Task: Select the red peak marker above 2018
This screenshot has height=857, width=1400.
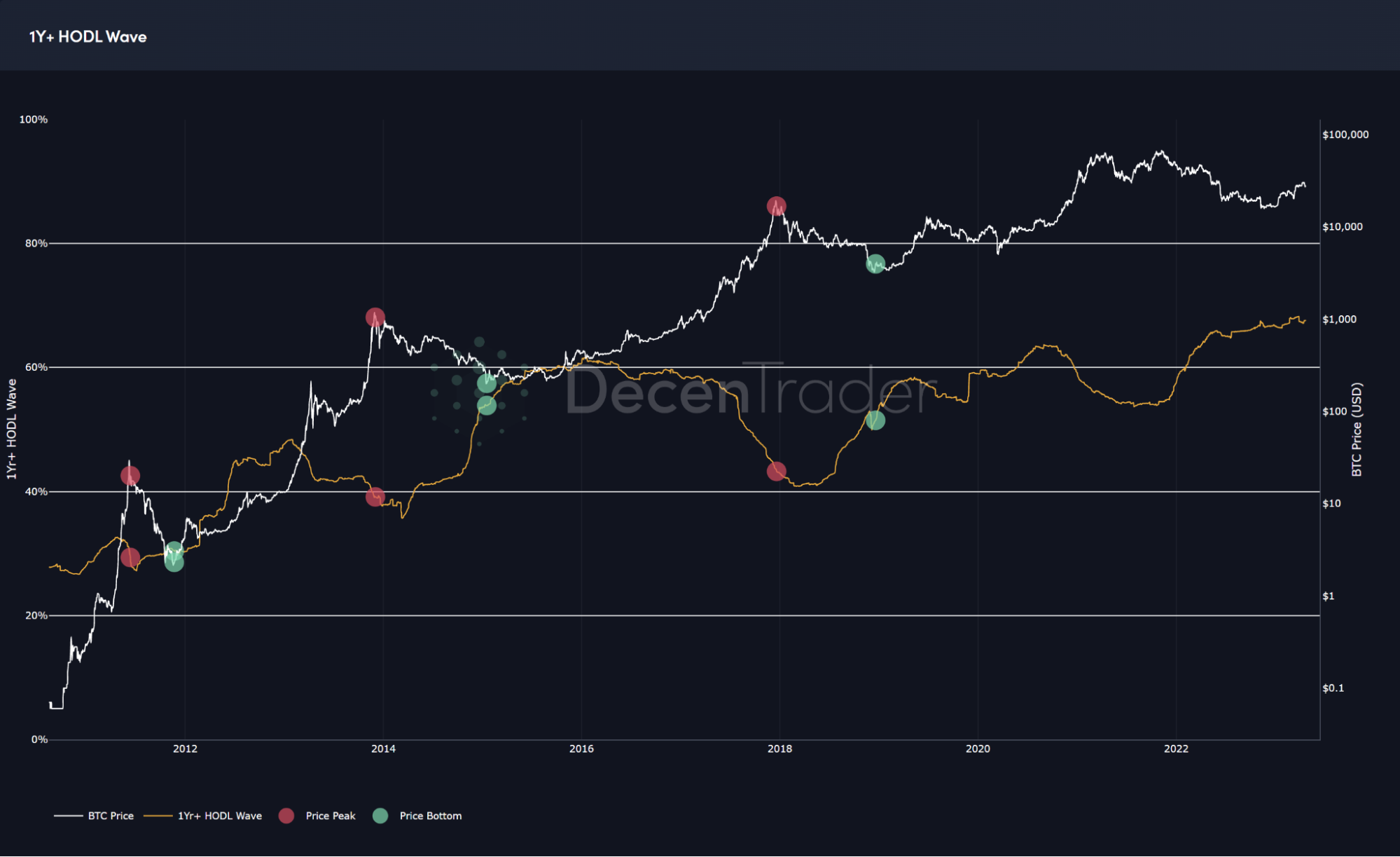Action: pyautogui.click(x=776, y=205)
